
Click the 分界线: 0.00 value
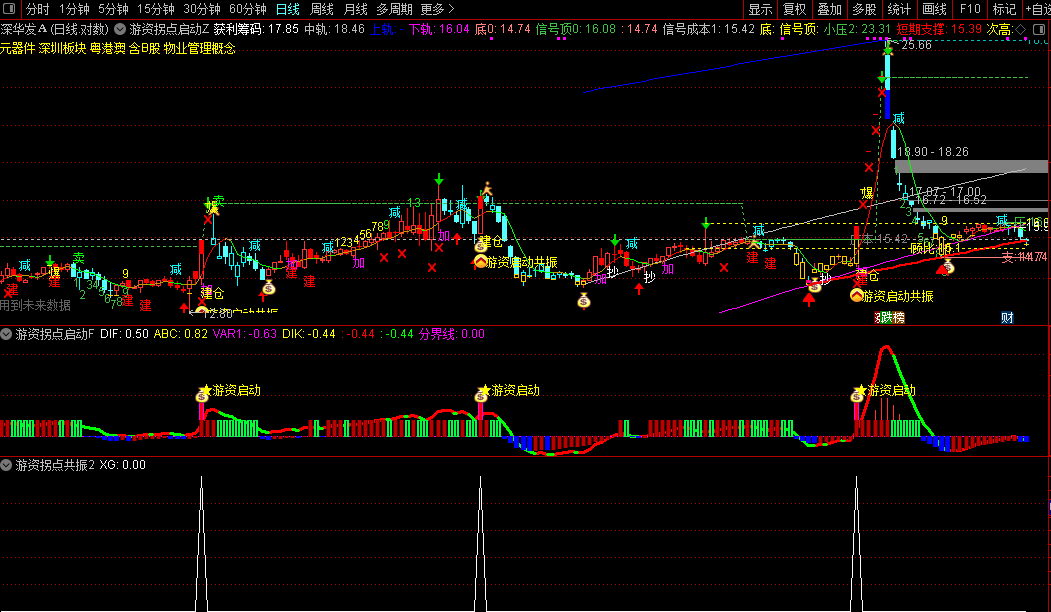[x=452, y=334]
